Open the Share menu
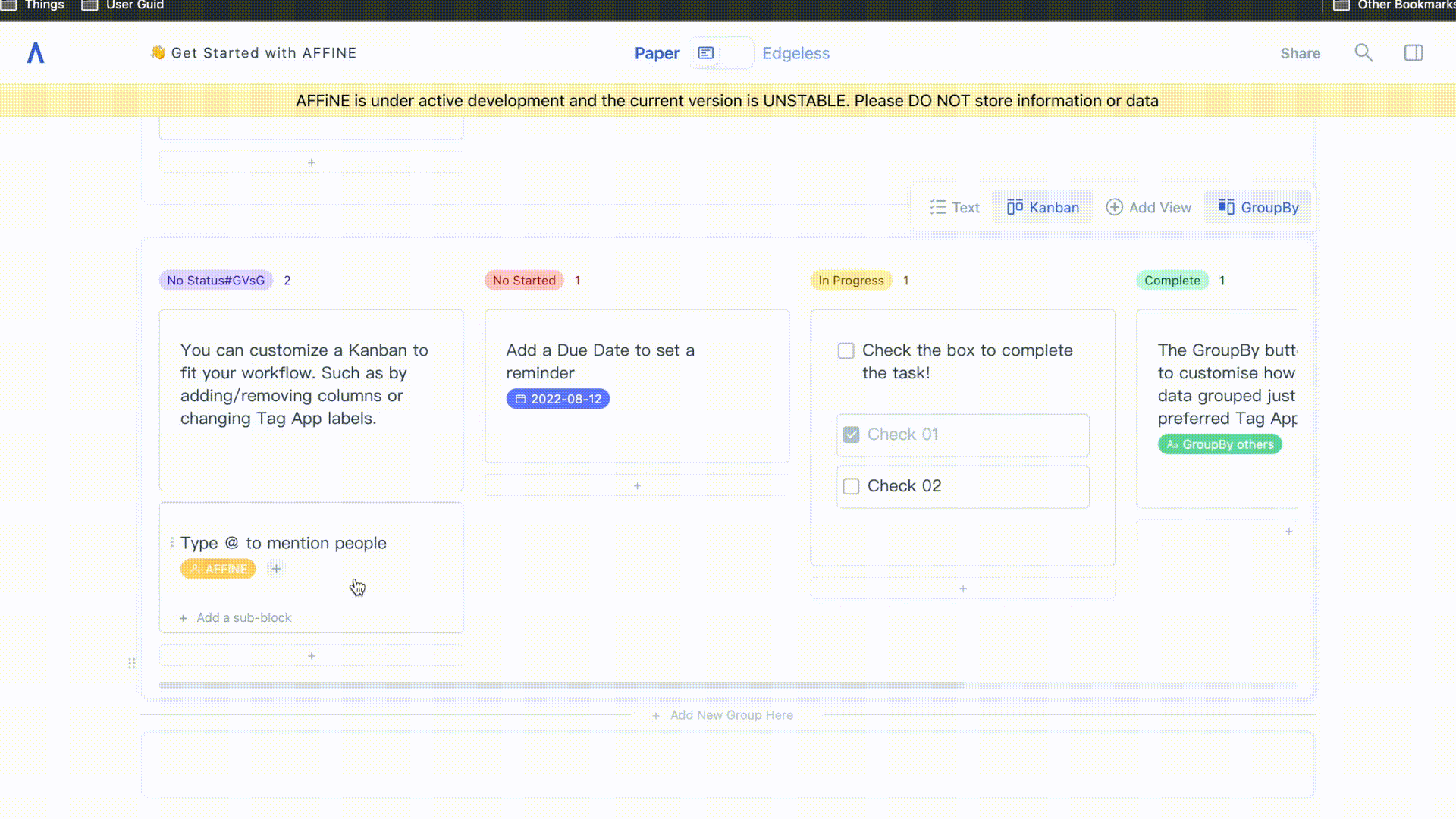Screen dimensions: 1456x819 [1301, 53]
